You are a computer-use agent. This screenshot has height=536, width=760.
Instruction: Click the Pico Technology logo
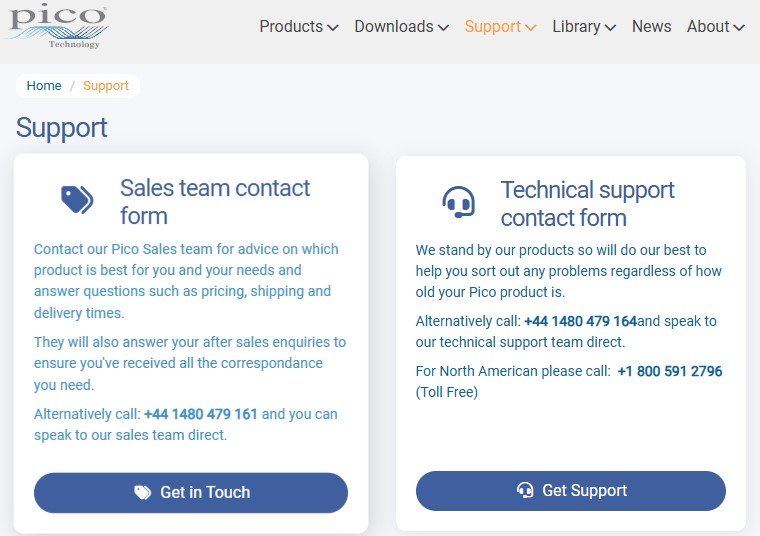click(x=58, y=26)
